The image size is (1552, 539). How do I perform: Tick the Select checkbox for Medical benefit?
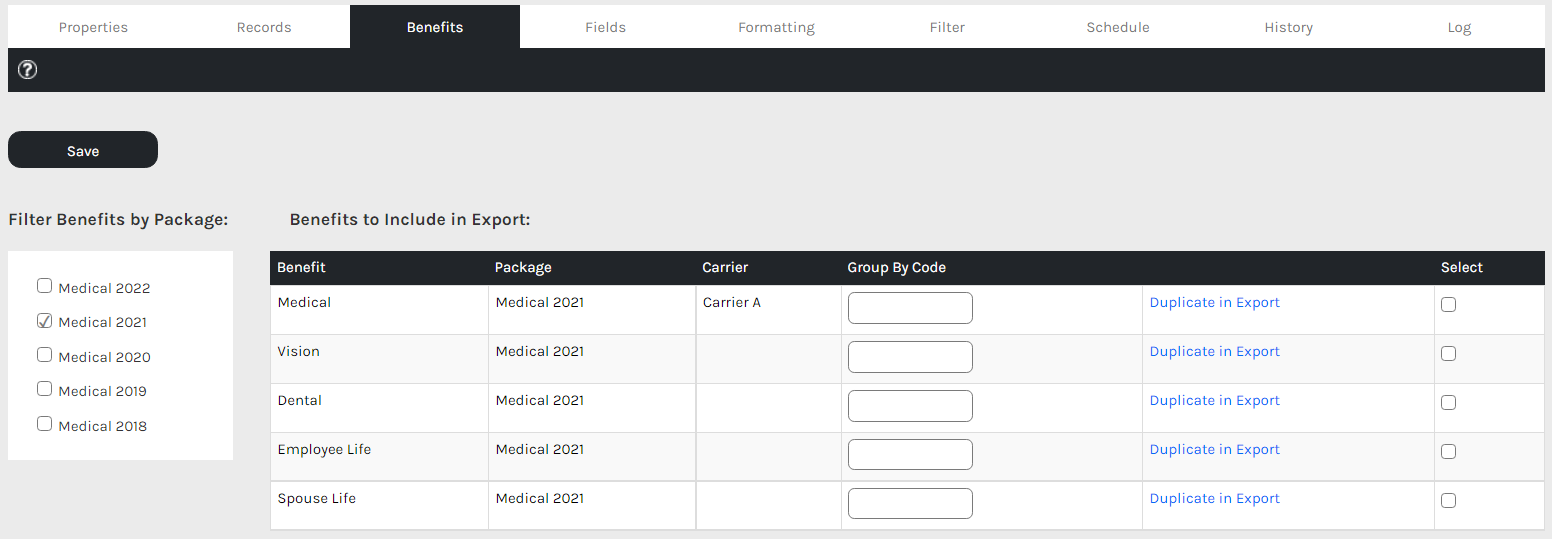[x=1448, y=305]
